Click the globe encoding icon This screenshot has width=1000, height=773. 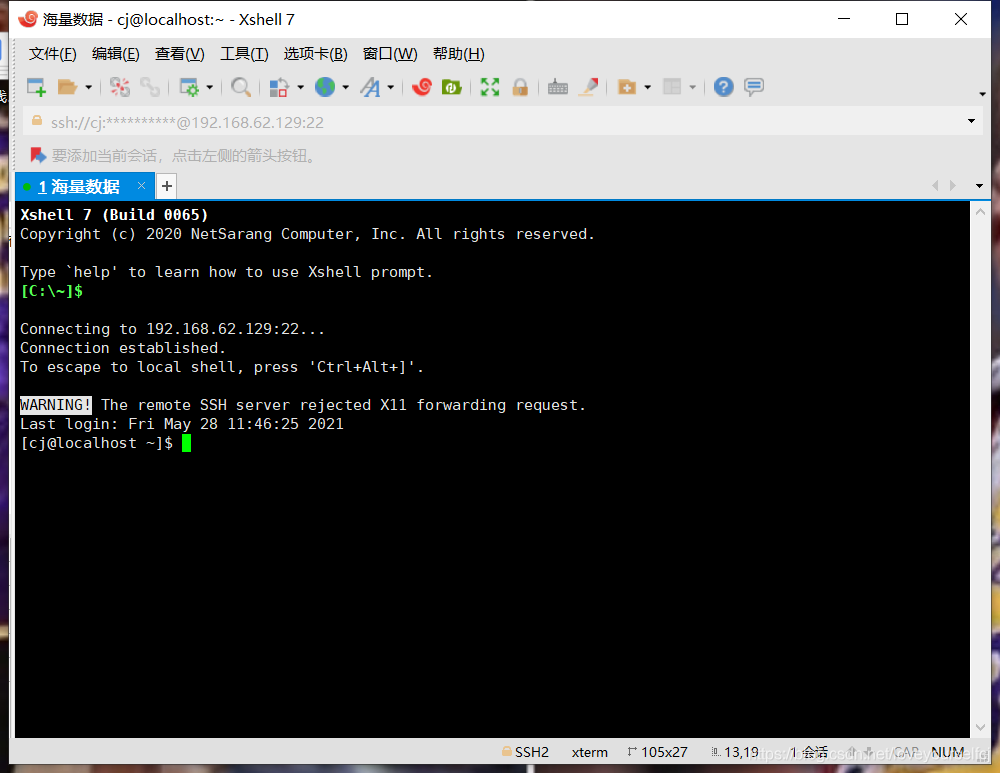[x=325, y=87]
